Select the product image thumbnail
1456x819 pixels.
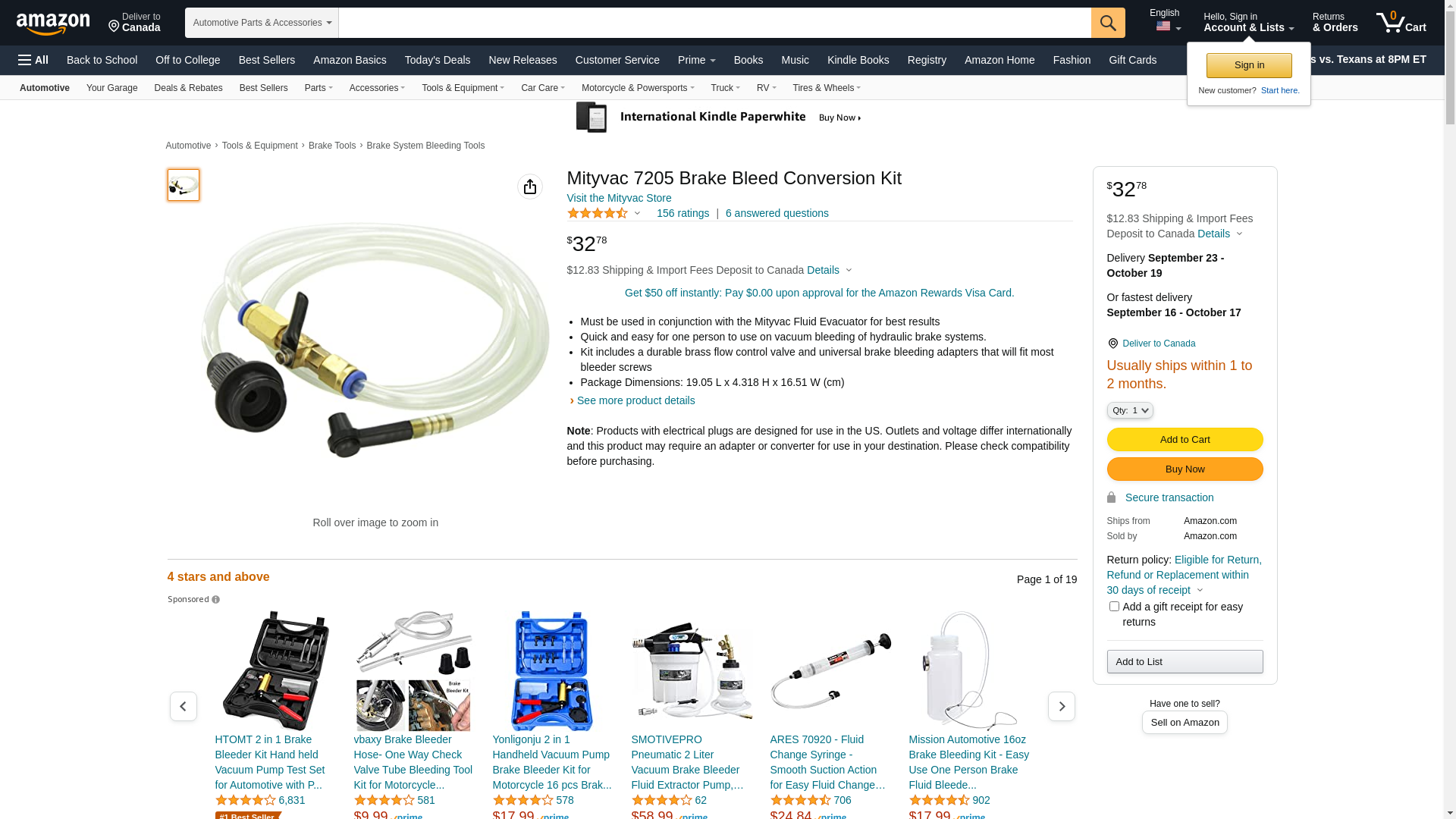point(184,185)
